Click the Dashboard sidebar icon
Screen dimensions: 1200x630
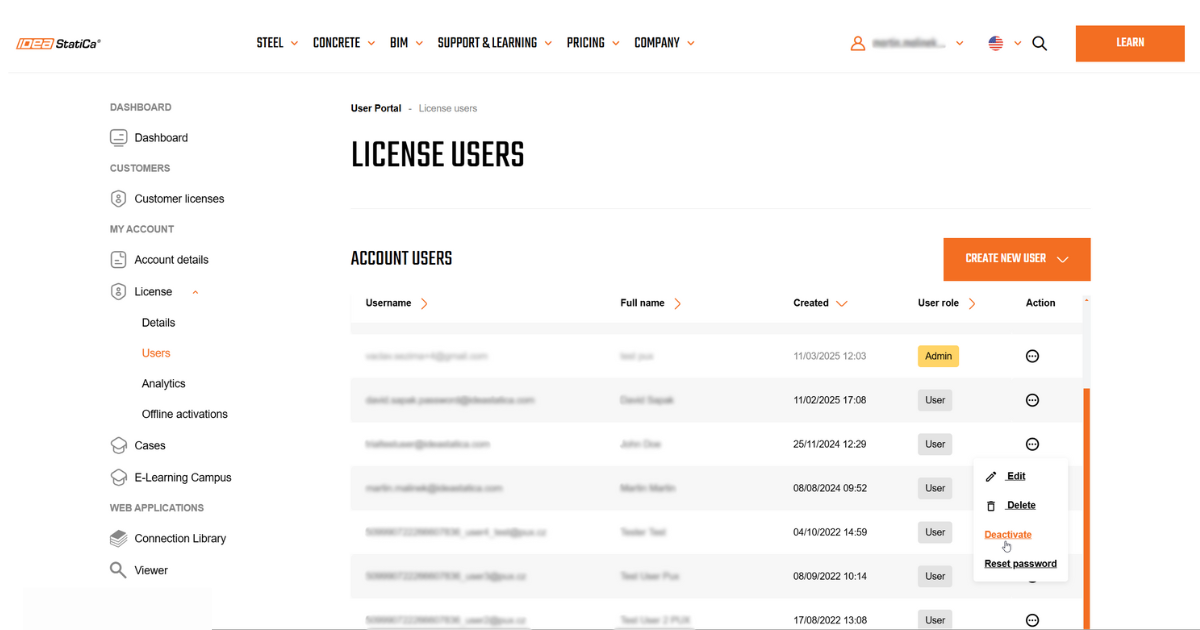click(x=118, y=138)
